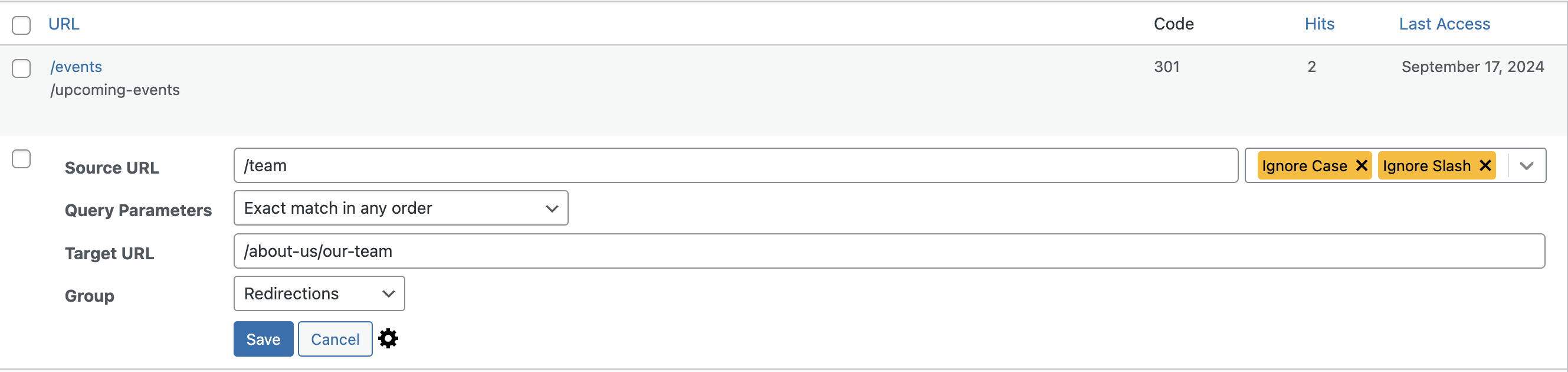This screenshot has width=1568, height=372.
Task: Sort redirects by Hits column
Action: [1319, 24]
